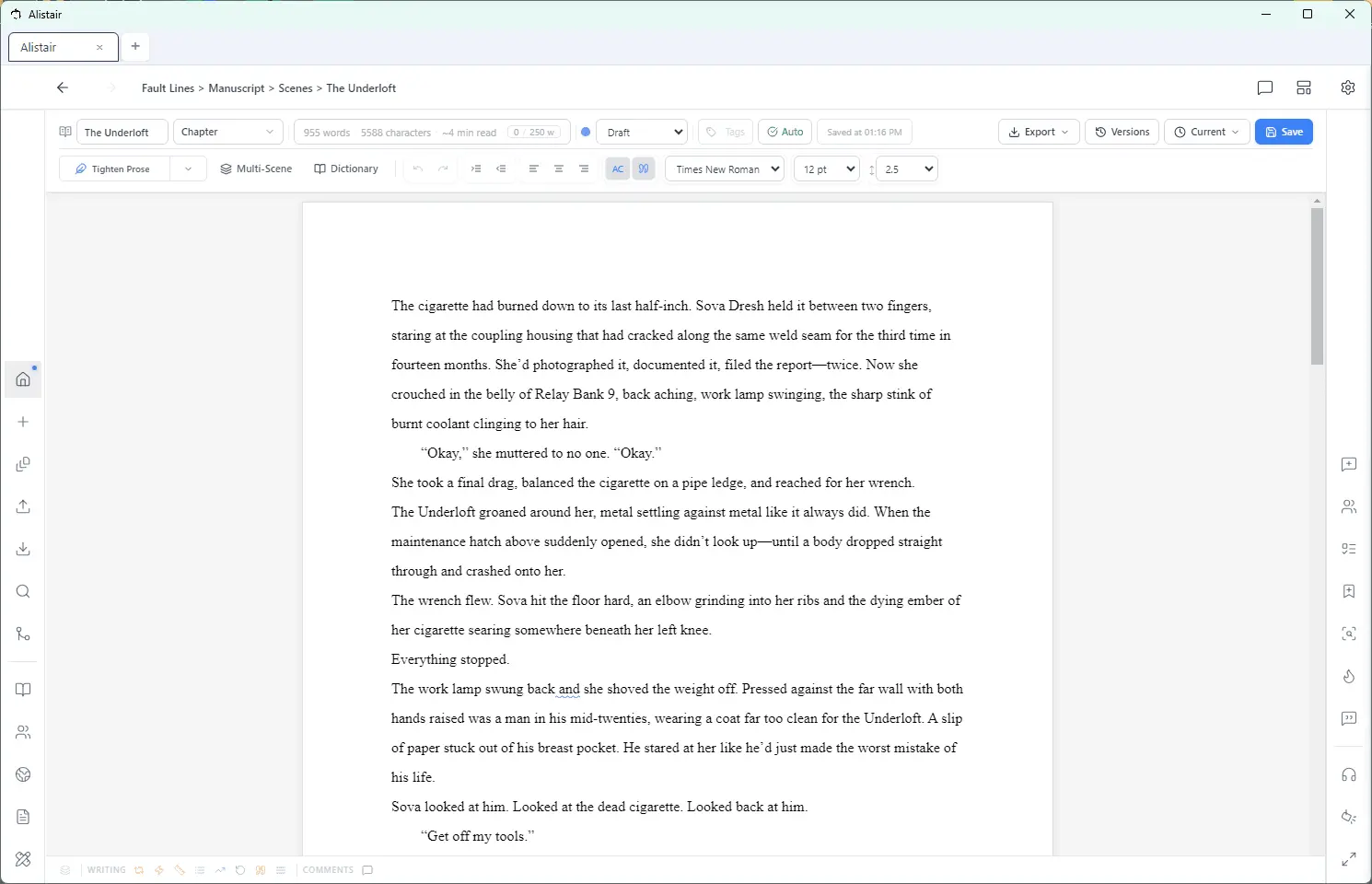Open the collaborators icon in right sidebar
This screenshot has width=1372, height=884.
(x=1349, y=506)
